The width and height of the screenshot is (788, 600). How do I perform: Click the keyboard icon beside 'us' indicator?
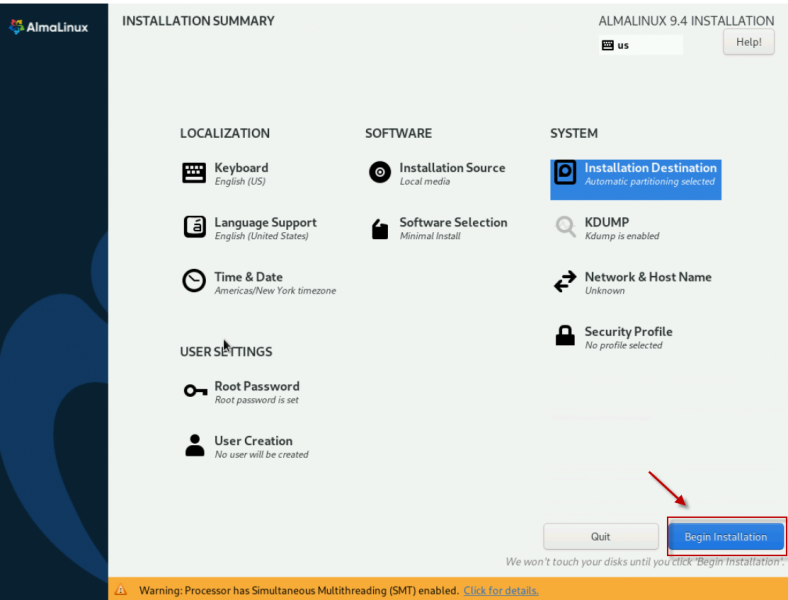(x=608, y=45)
